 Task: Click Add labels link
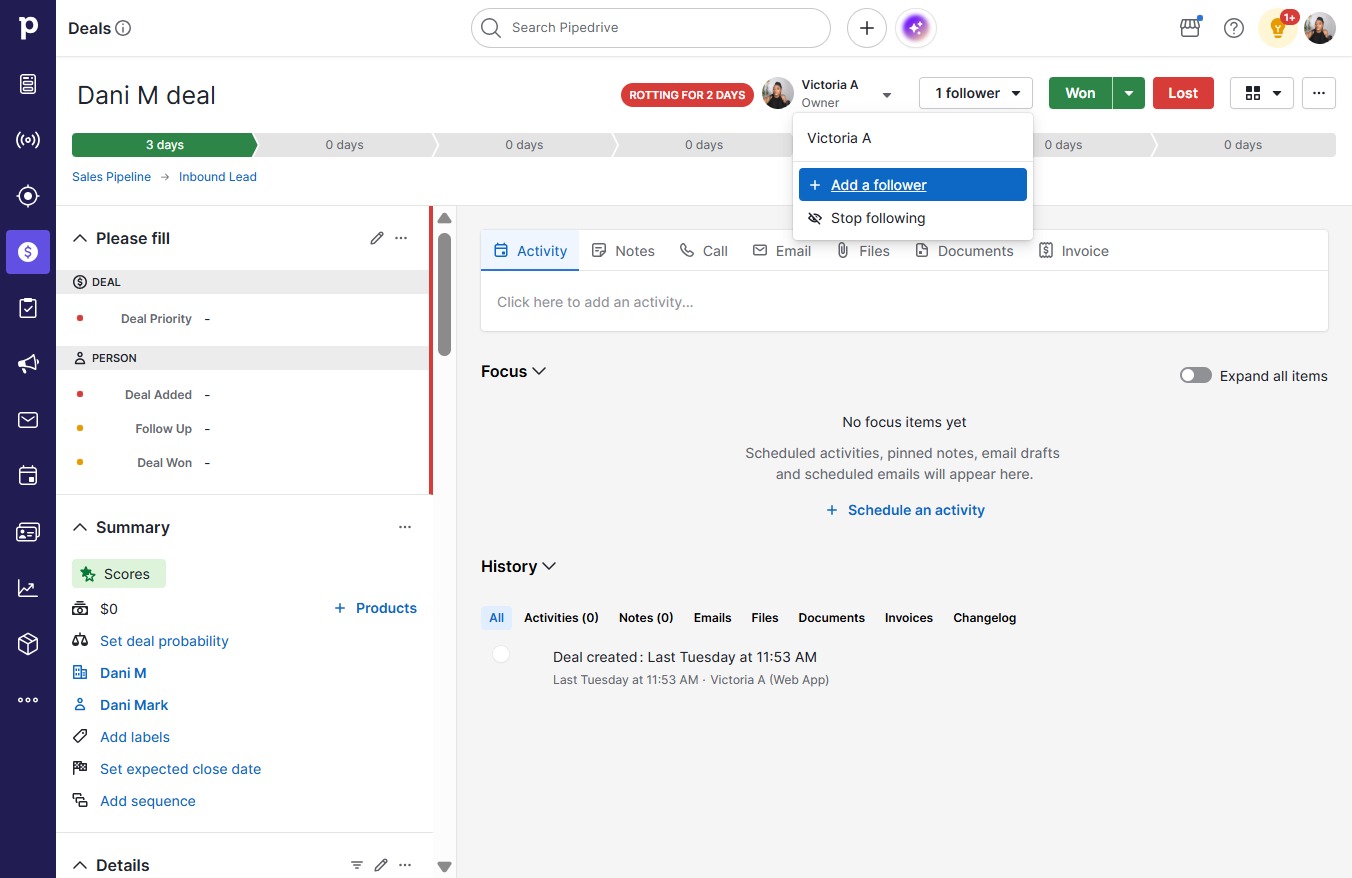[x=135, y=737]
